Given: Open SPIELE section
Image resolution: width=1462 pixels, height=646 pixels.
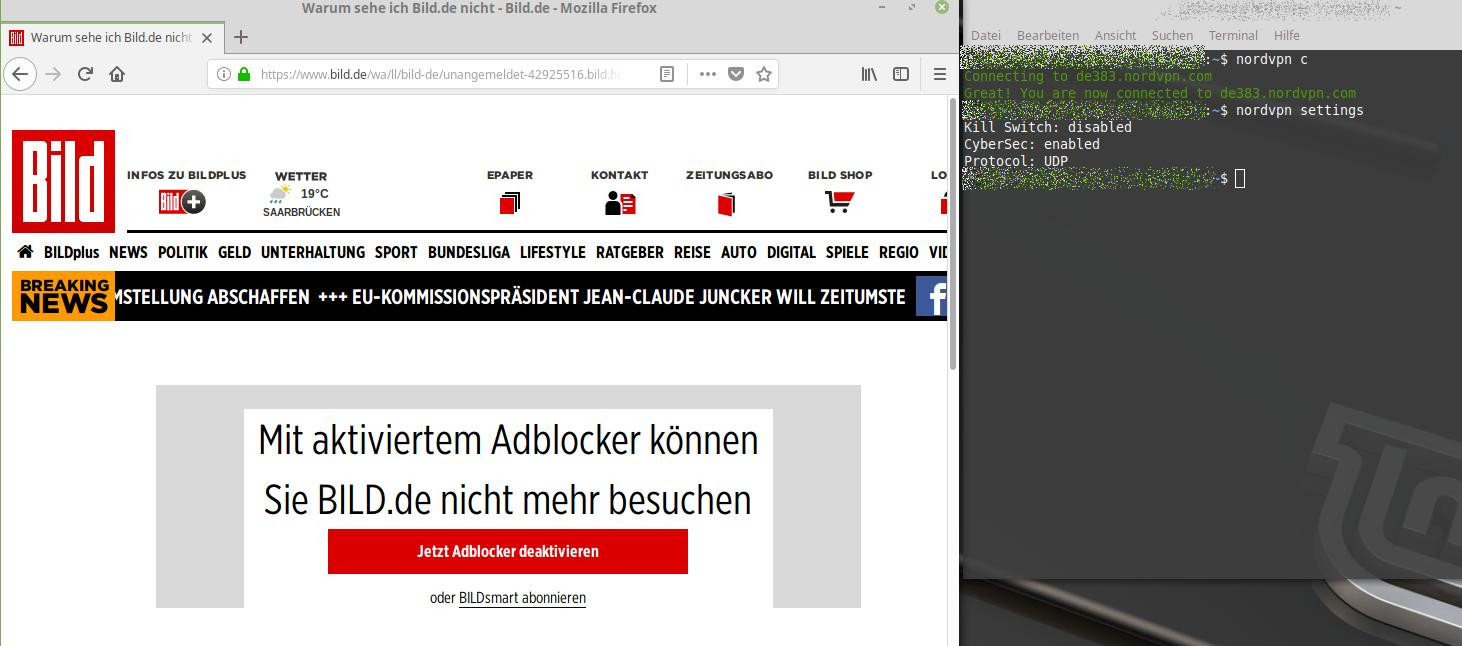Looking at the screenshot, I should pos(847,252).
